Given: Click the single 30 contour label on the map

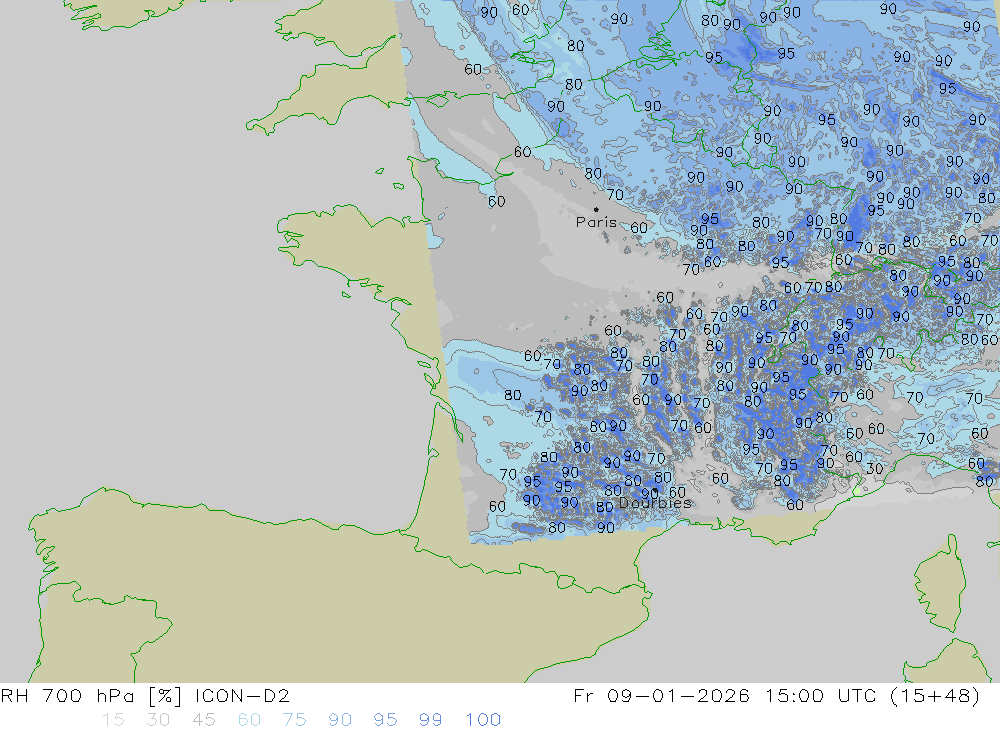Looking at the screenshot, I should tap(874, 468).
